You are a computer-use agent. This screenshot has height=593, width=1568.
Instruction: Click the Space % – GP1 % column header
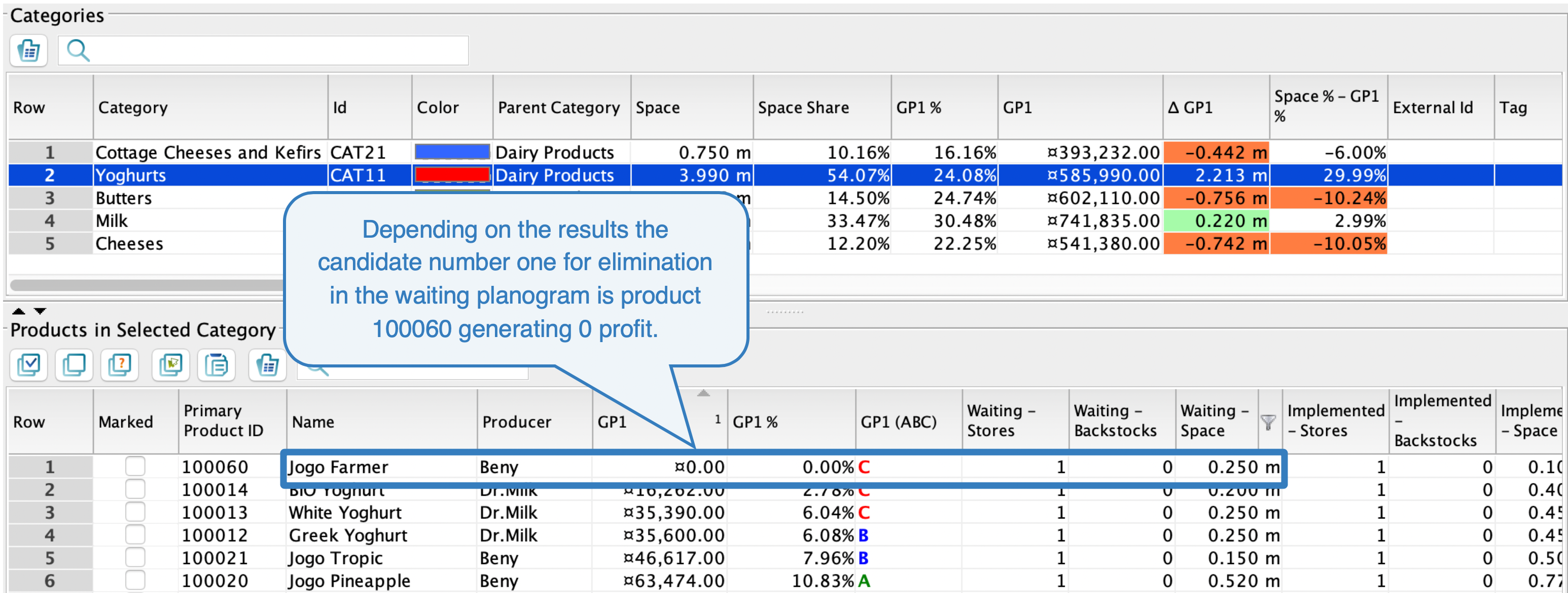tap(1328, 107)
